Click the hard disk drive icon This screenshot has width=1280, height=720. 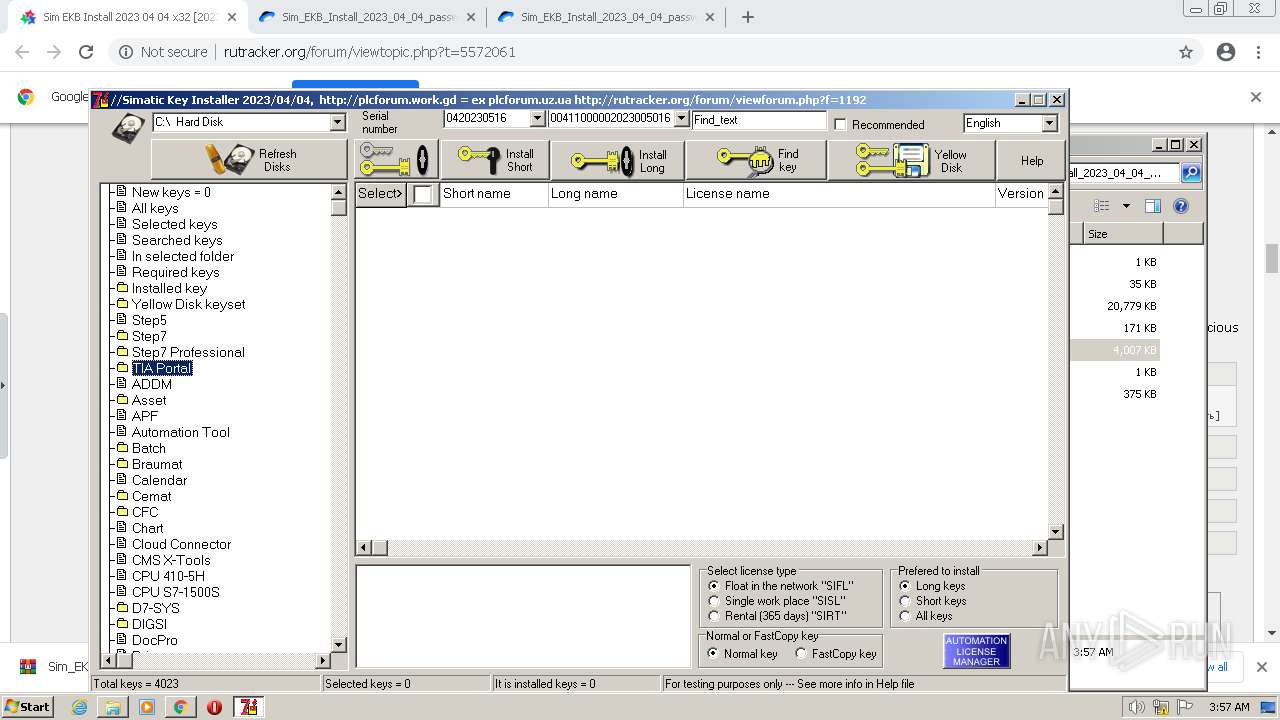[128, 129]
